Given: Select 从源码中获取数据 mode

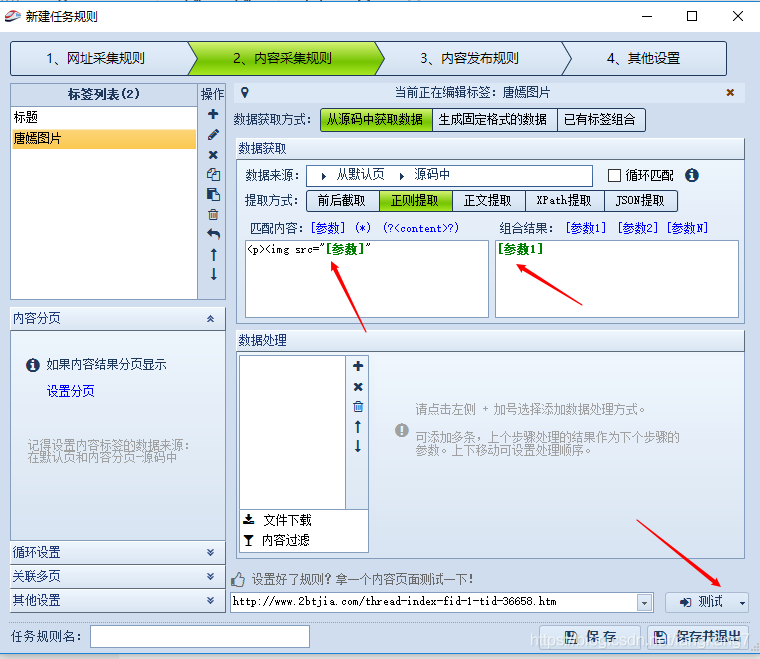Looking at the screenshot, I should tap(376, 120).
